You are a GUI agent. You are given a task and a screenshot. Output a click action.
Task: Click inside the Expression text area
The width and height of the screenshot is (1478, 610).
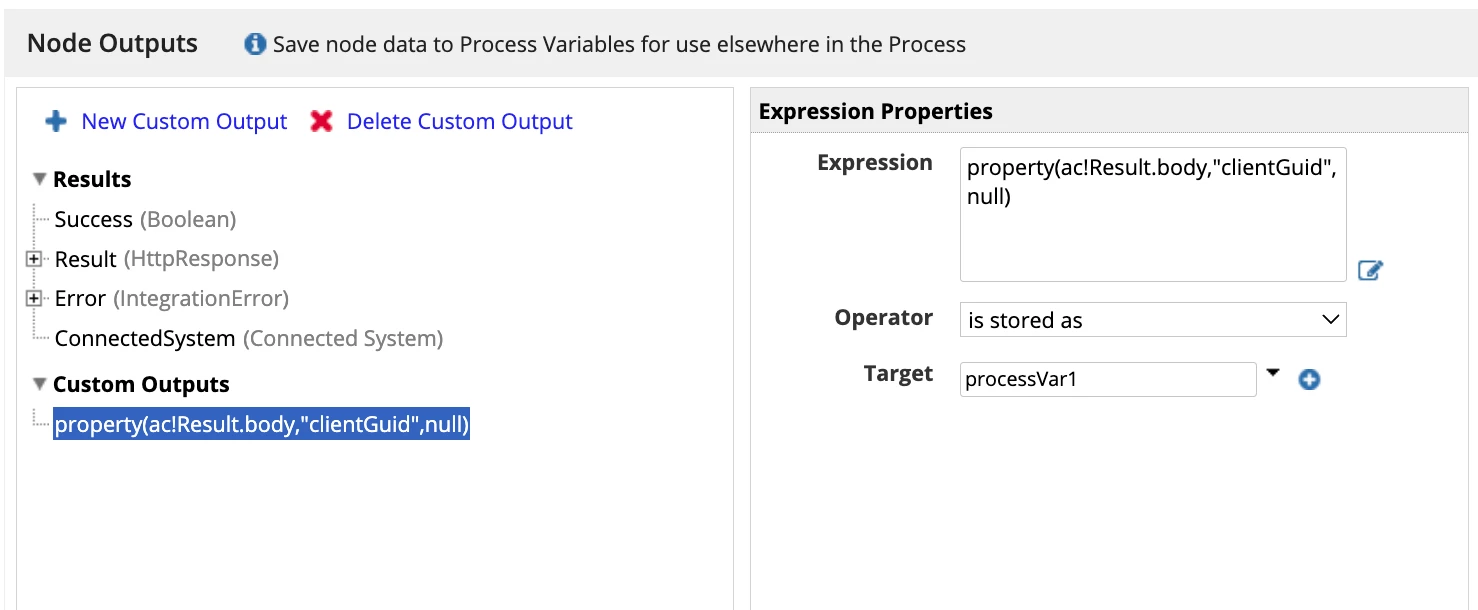[1153, 214]
